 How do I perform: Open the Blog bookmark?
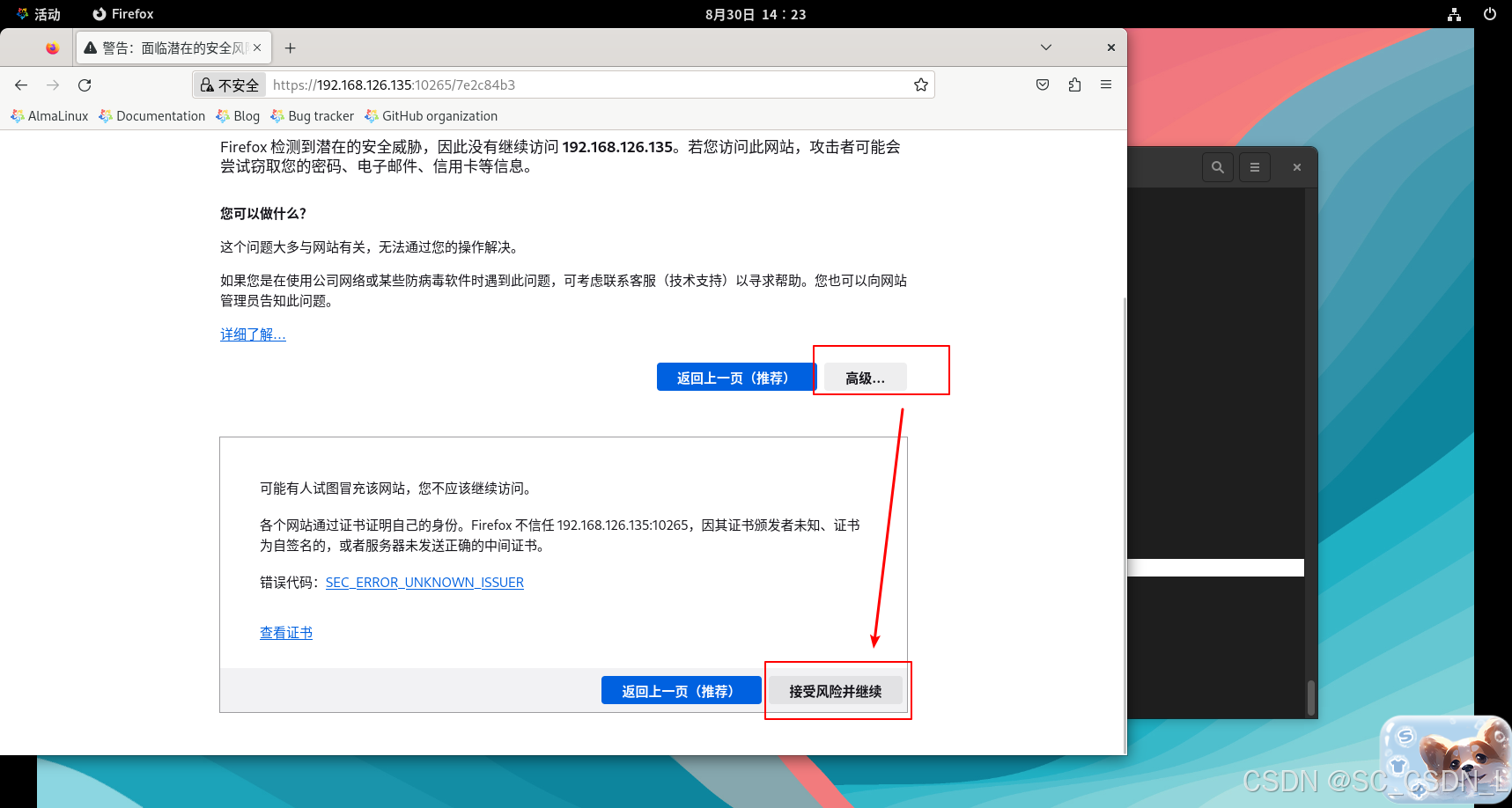point(238,116)
